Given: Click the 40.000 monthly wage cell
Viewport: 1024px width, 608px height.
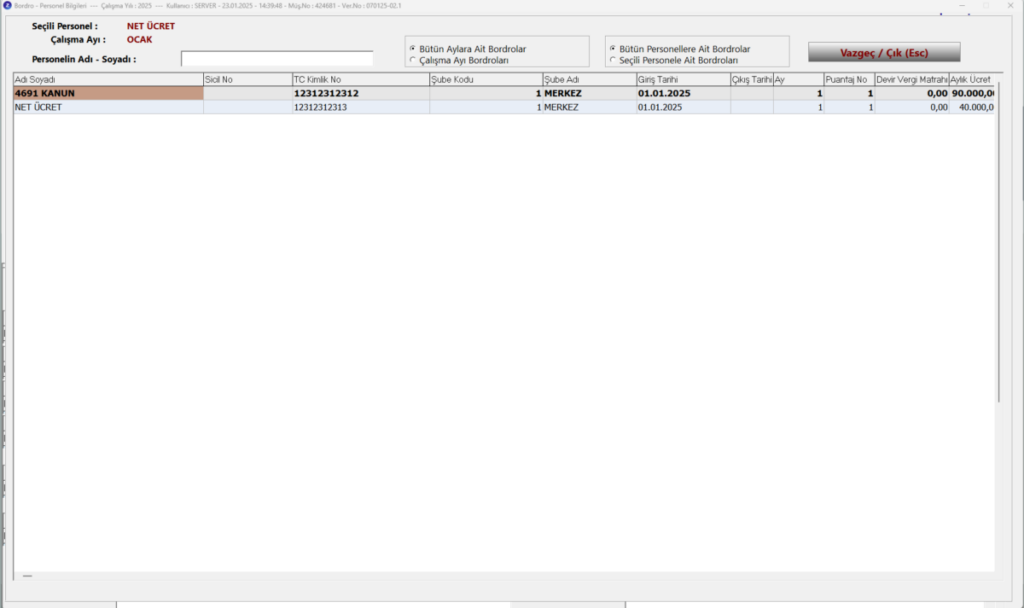Looking at the screenshot, I should (x=971, y=107).
